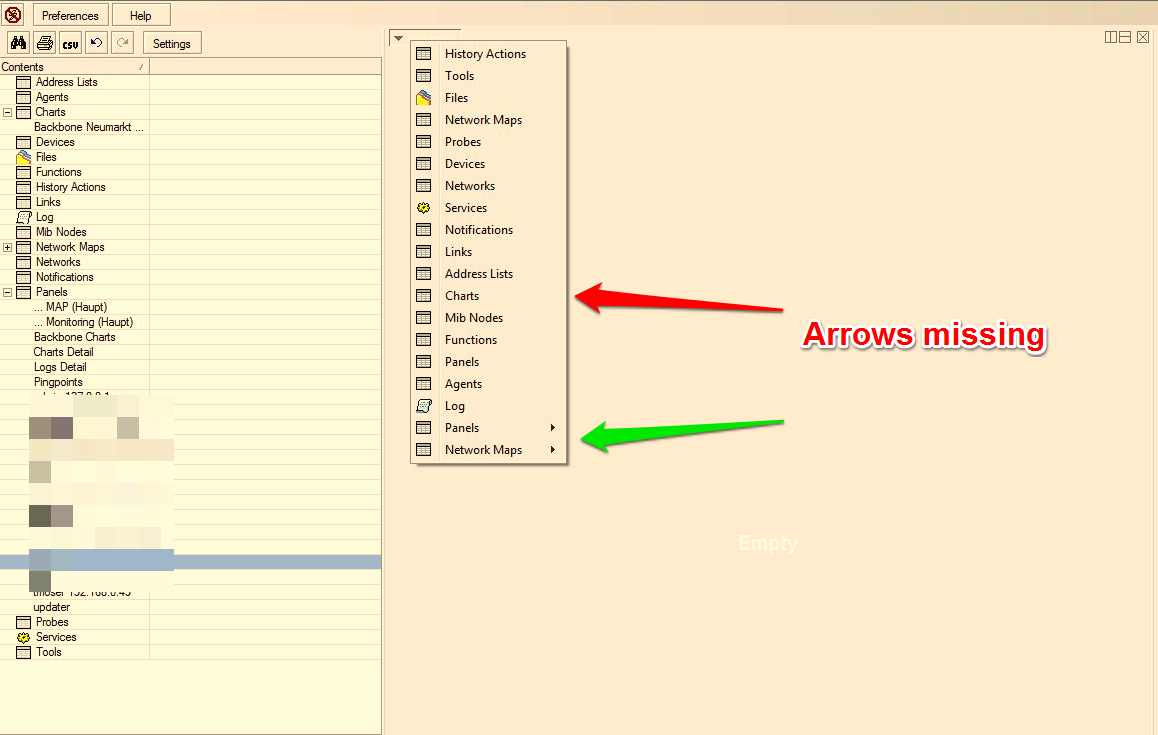
Task: Choose Probes in the popup menu
Action: 488,142
